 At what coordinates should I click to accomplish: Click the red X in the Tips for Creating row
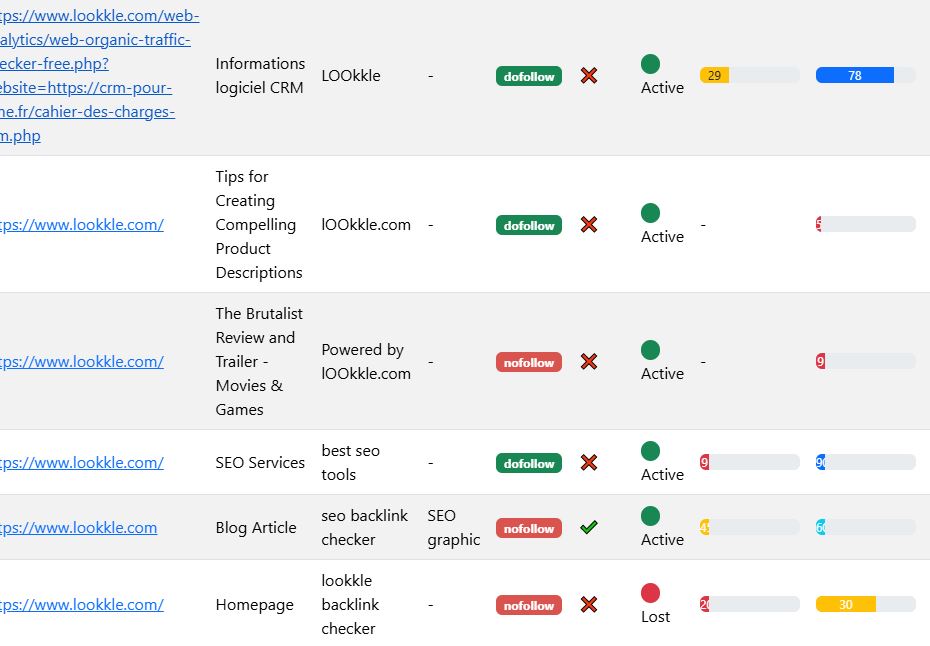tap(590, 224)
